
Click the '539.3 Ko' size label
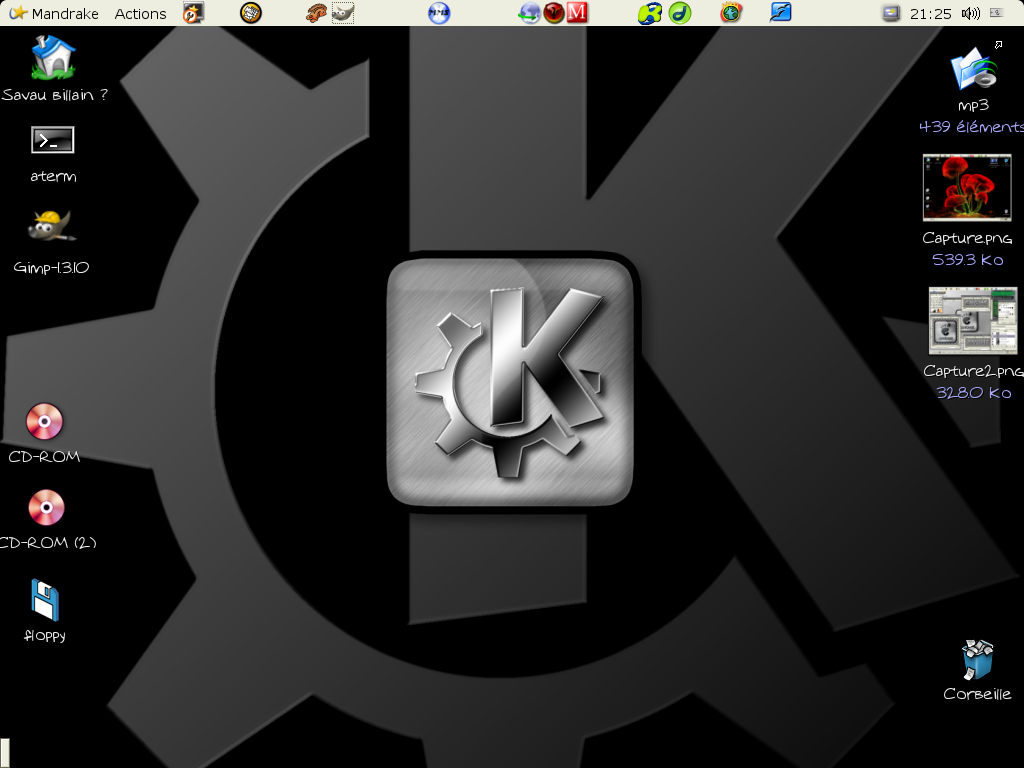[967, 260]
